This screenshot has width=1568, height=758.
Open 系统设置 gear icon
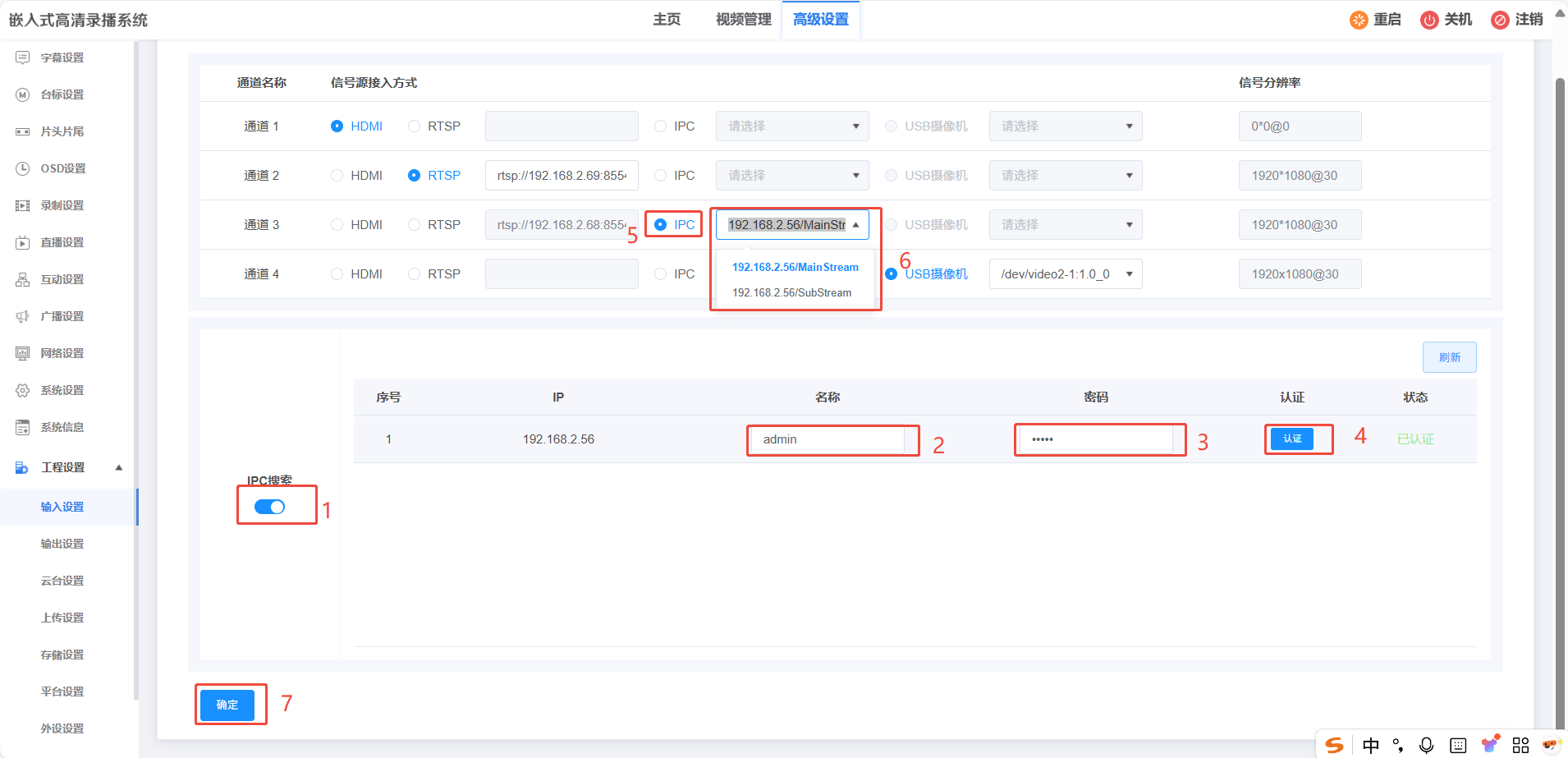pos(23,390)
